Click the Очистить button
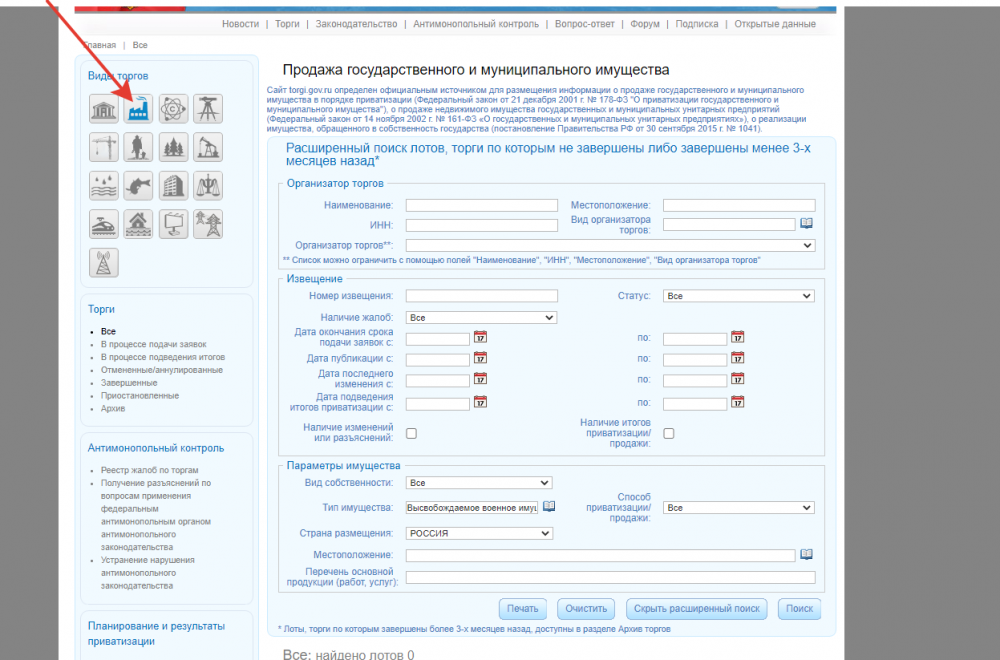This screenshot has width=1000, height=660. coord(586,608)
